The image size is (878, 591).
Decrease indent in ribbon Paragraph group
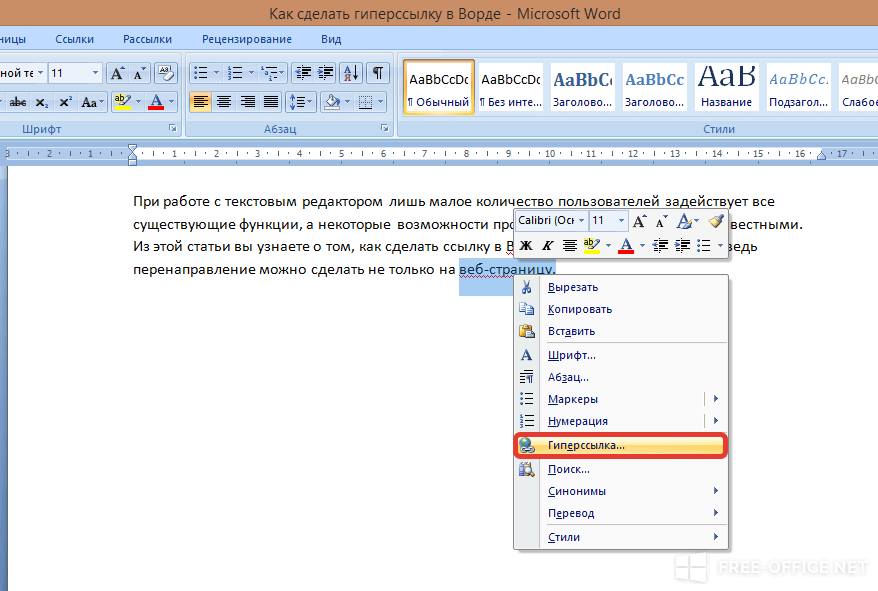click(x=303, y=73)
